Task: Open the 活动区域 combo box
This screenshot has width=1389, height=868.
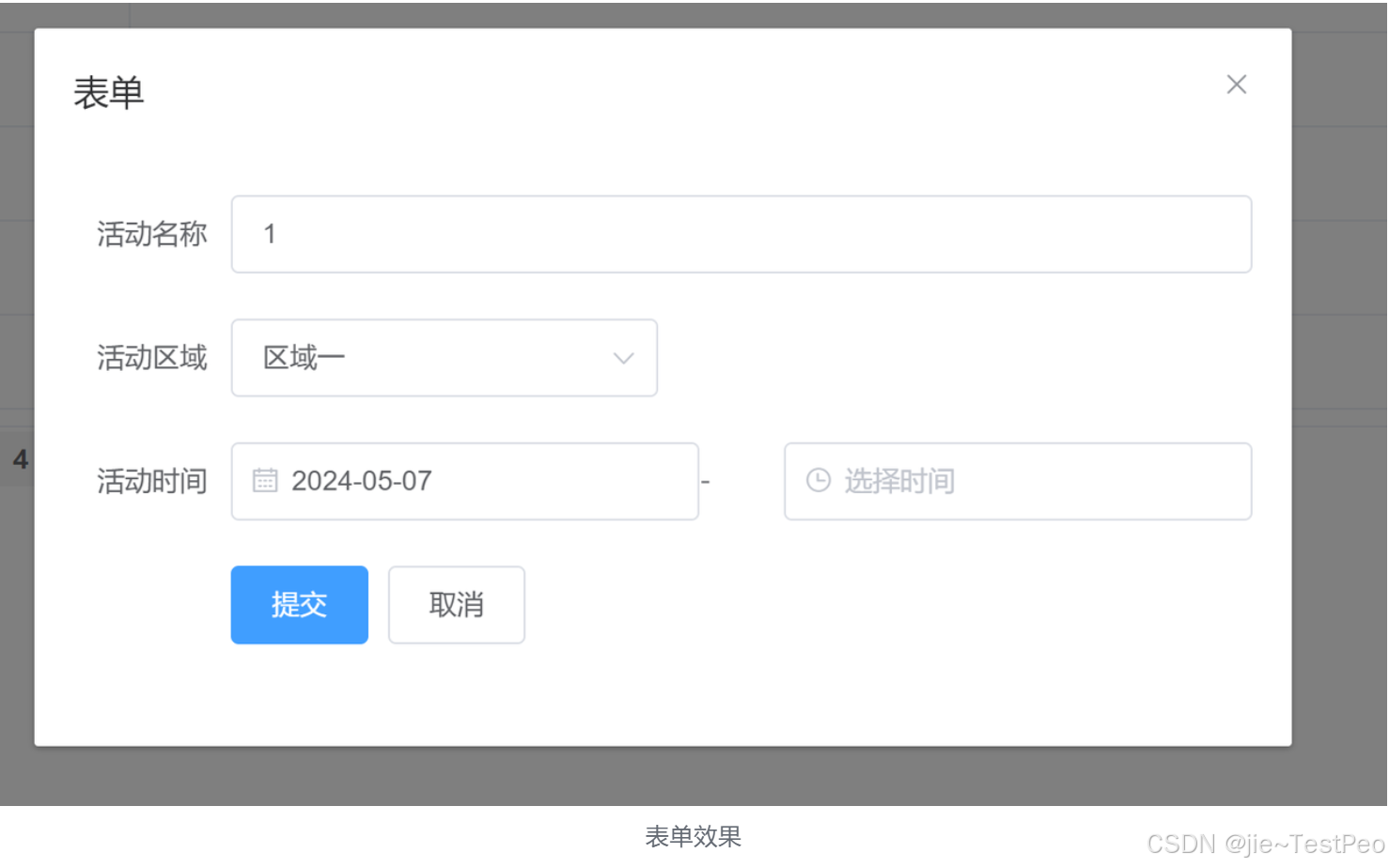Action: click(x=444, y=358)
